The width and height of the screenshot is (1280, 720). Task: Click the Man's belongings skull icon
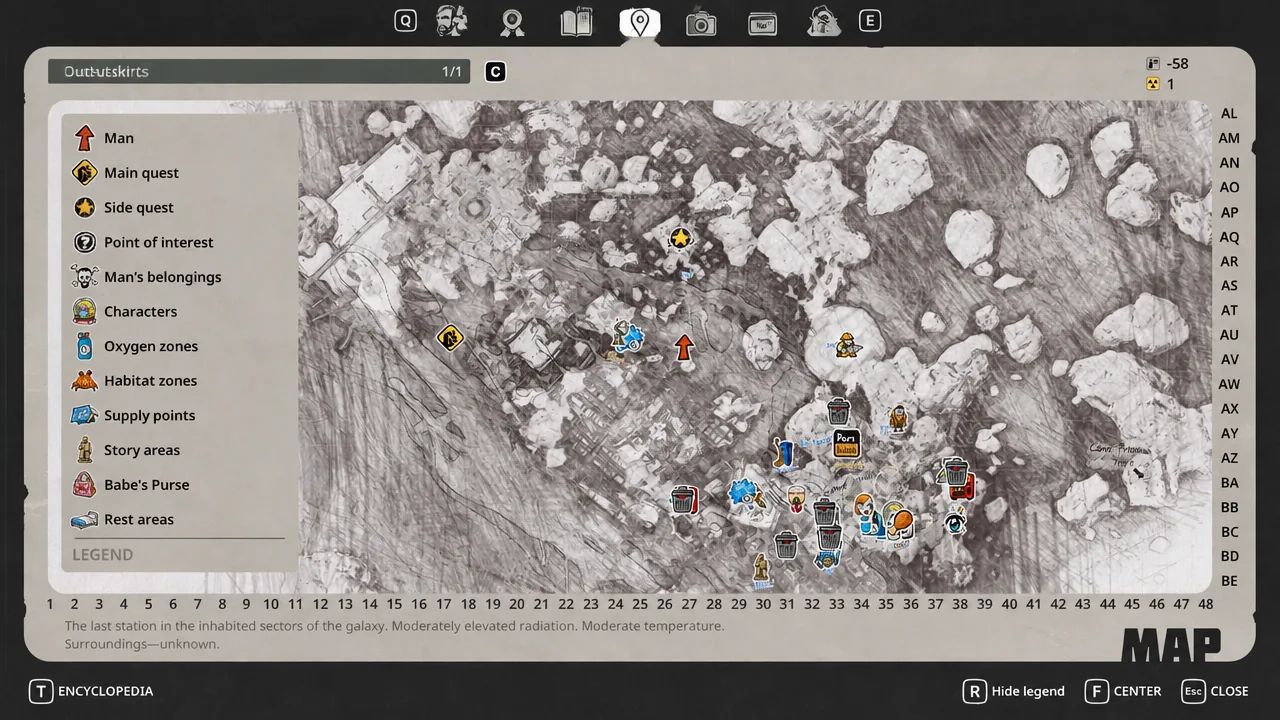(x=85, y=277)
